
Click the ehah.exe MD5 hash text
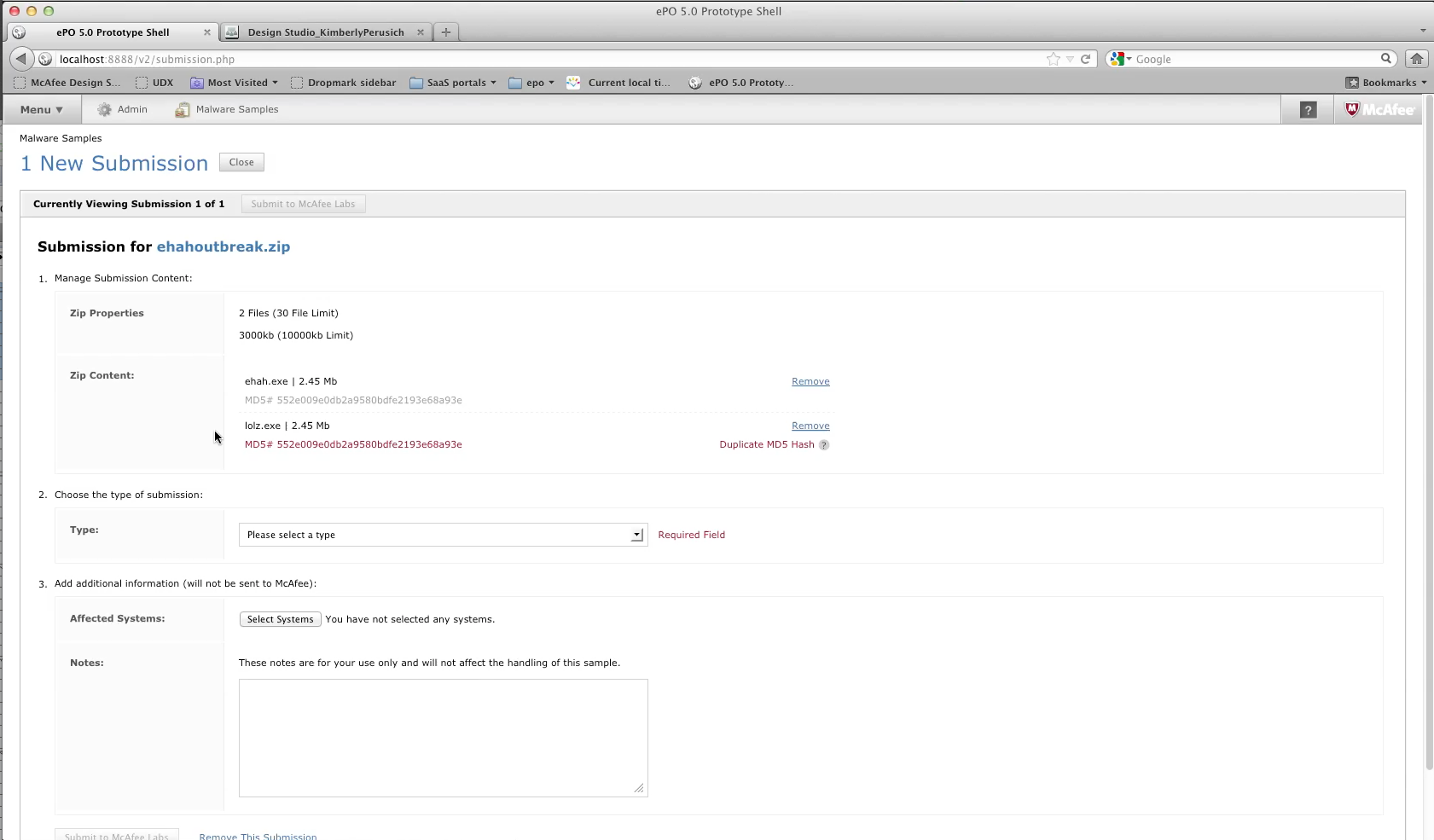coord(353,400)
